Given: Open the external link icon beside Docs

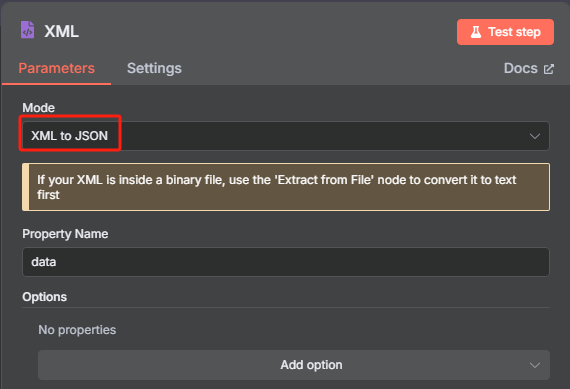Looking at the screenshot, I should 549,69.
